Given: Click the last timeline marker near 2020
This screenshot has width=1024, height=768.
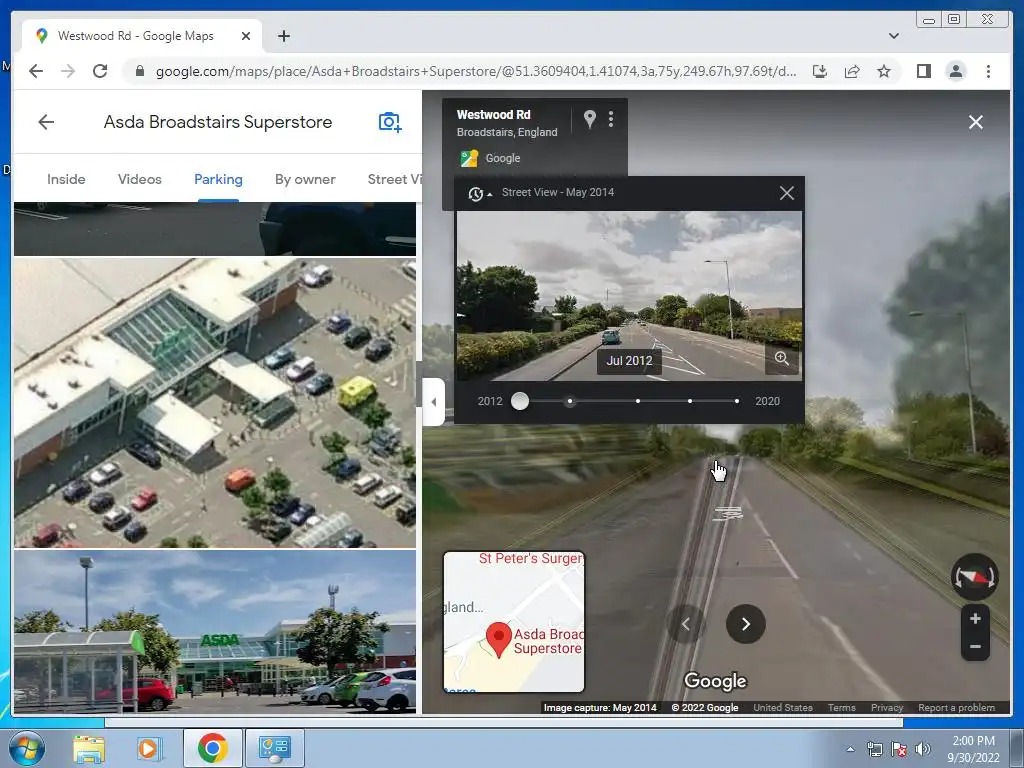Looking at the screenshot, I should click(x=737, y=401).
